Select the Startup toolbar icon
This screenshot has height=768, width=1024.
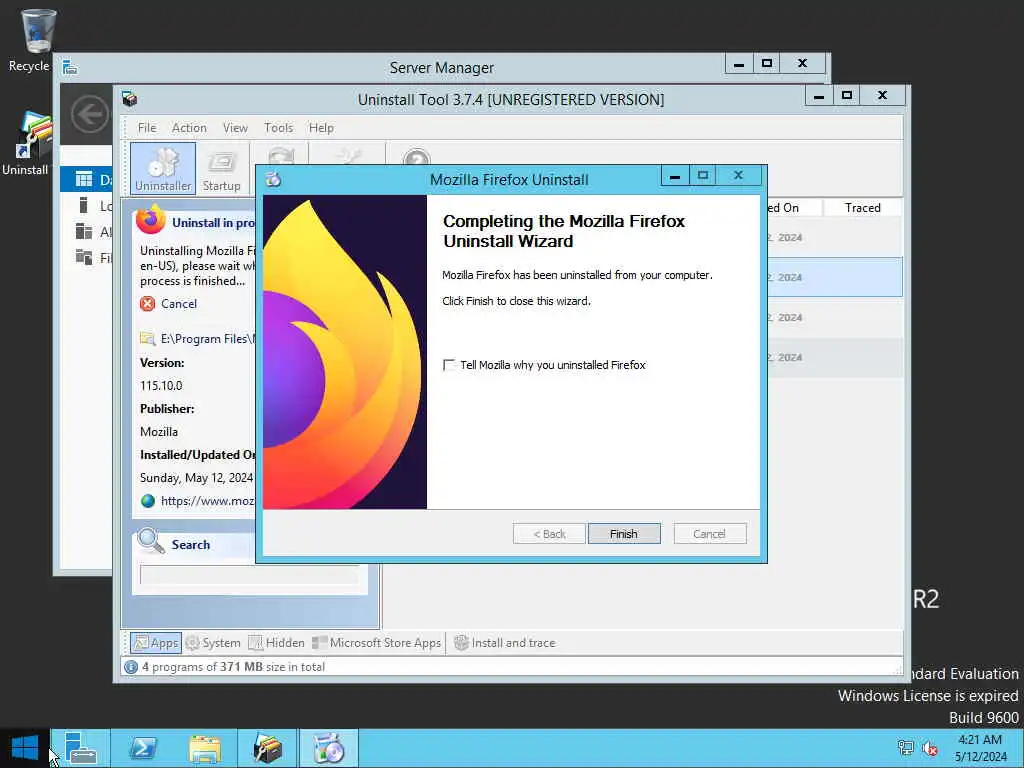221,168
